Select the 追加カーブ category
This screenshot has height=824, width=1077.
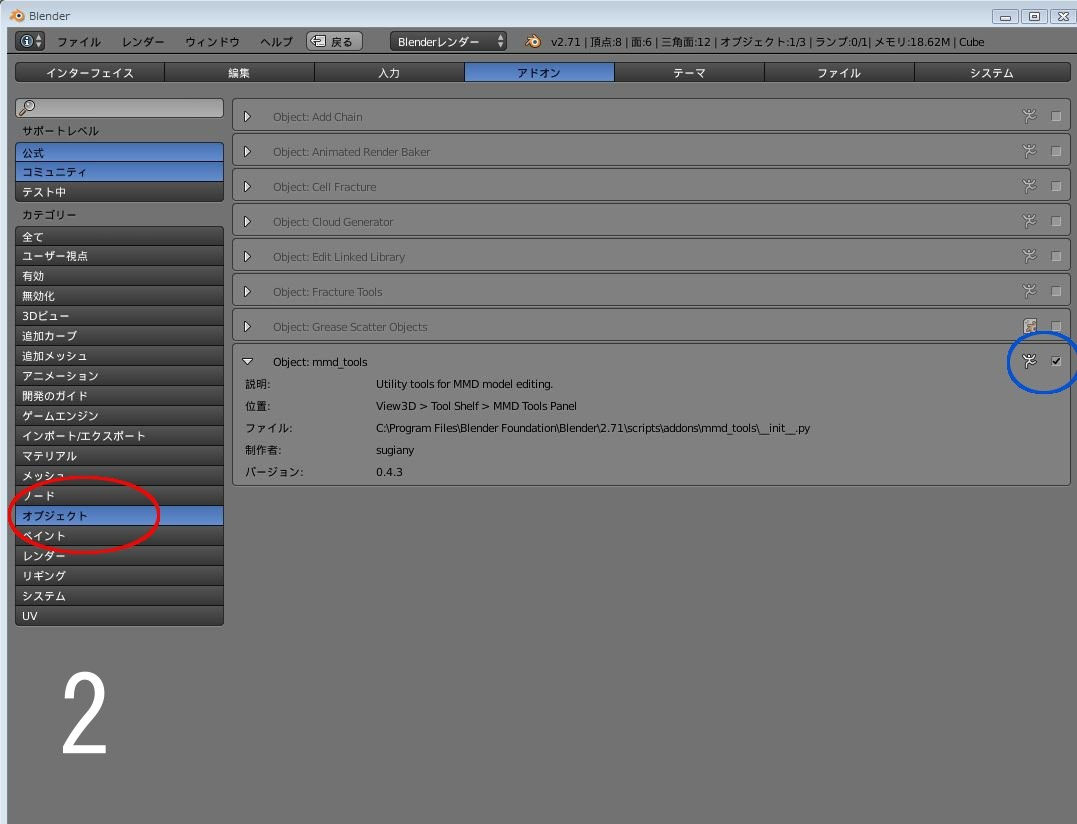pyautogui.click(x=120, y=336)
